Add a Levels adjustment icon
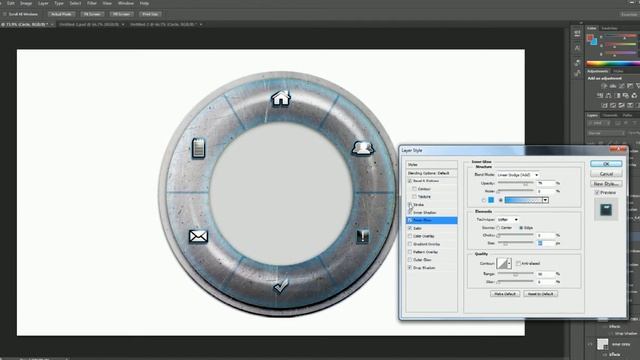 click(x=613, y=86)
